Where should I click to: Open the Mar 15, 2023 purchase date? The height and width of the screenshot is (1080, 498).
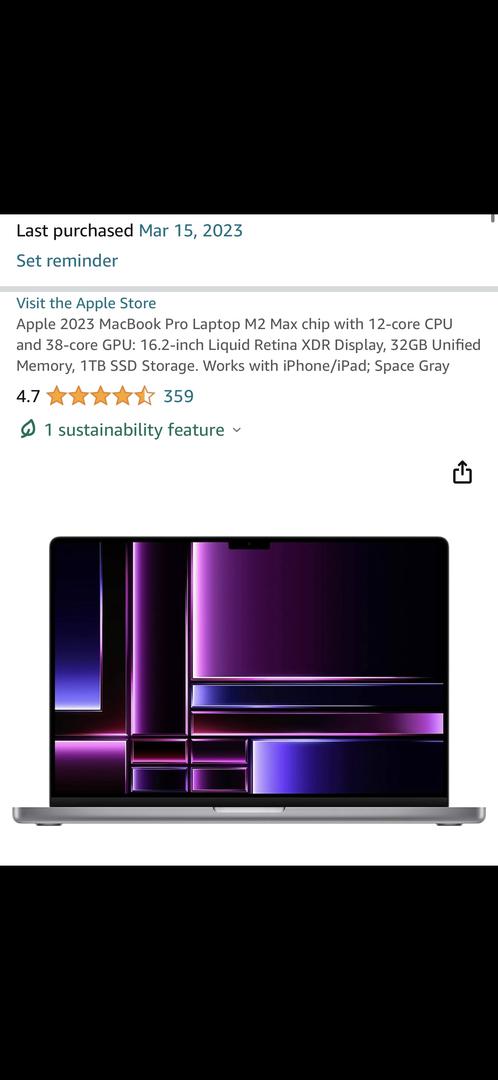click(x=191, y=231)
